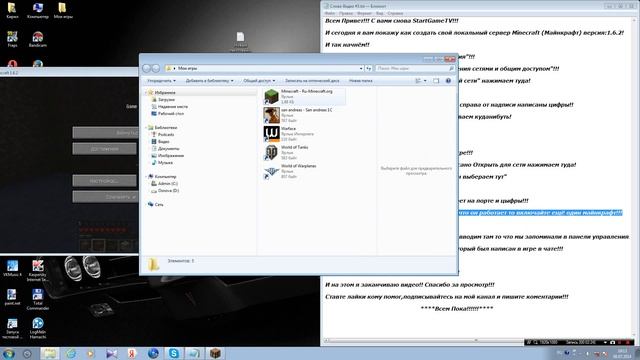This screenshot has width=640, height=360.
Task: Switch to Explorer folder taskbar button
Action: [x=49, y=353]
